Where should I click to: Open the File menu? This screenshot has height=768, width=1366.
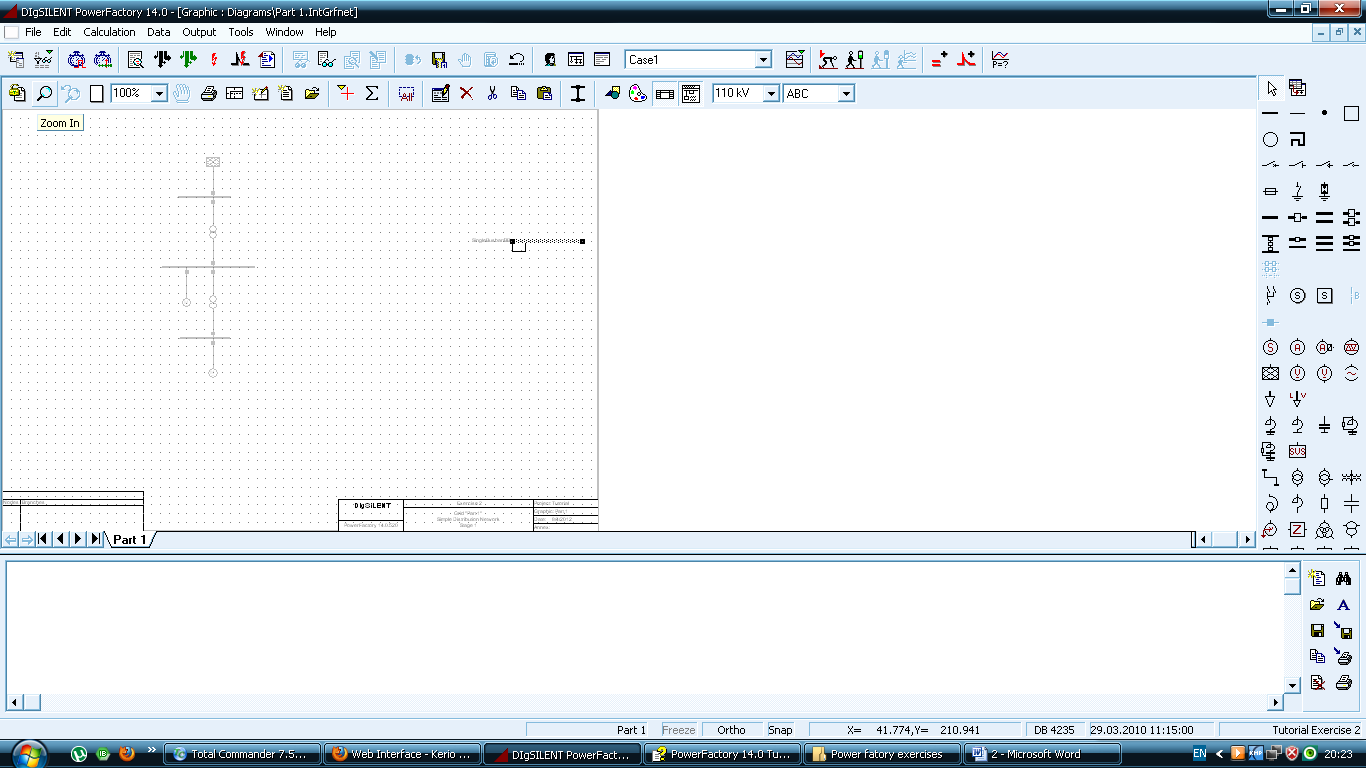(x=33, y=32)
